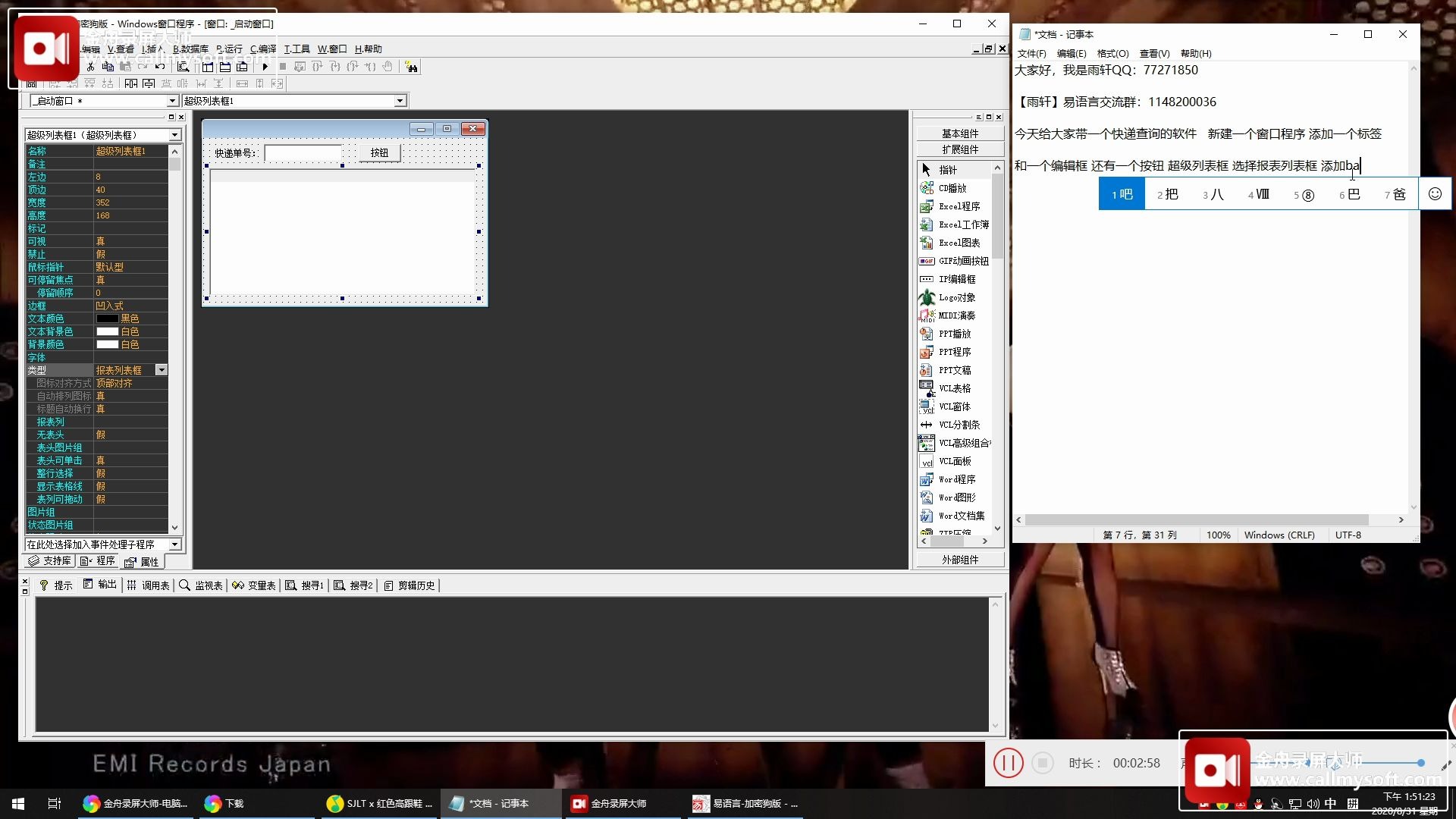This screenshot has height=819, width=1456.
Task: Choose the Logo对象 component icon
Action: coord(927,297)
